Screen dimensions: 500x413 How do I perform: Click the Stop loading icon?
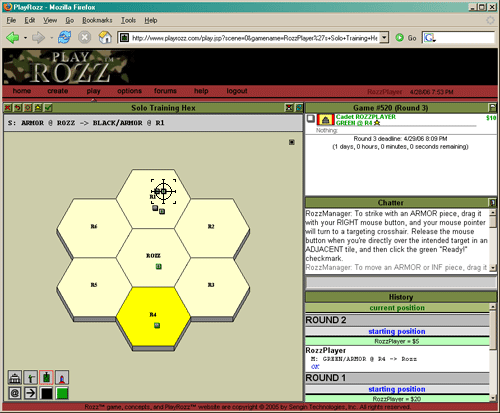click(85, 37)
